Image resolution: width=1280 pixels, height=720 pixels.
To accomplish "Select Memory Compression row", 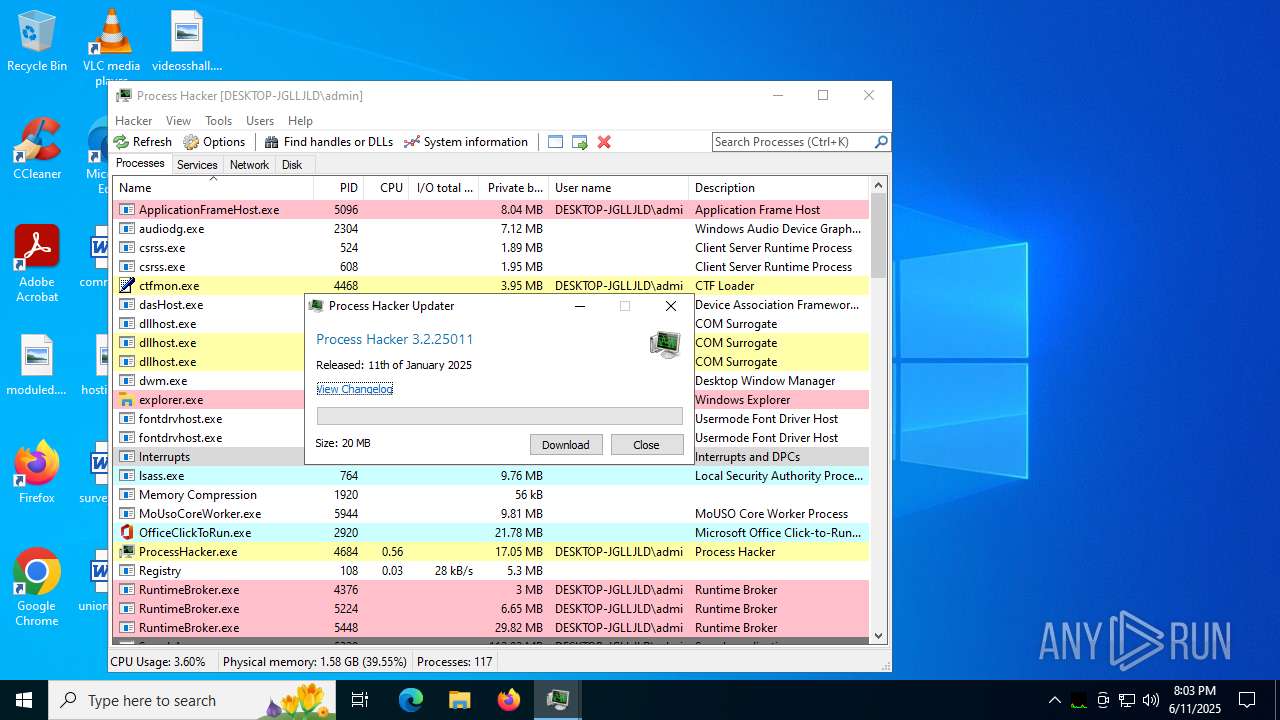I will coord(491,495).
